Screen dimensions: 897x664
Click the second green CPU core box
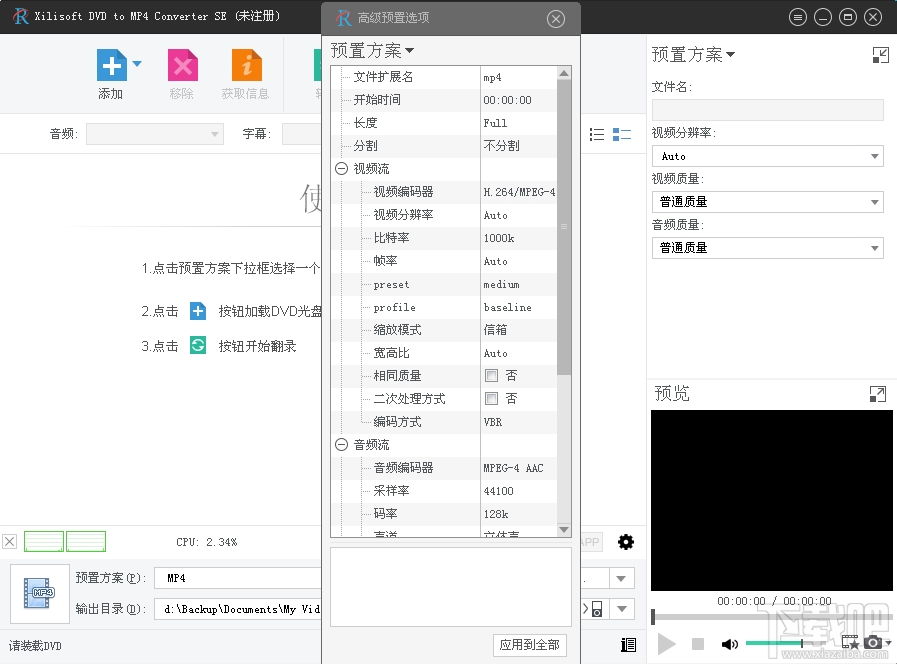(86, 542)
